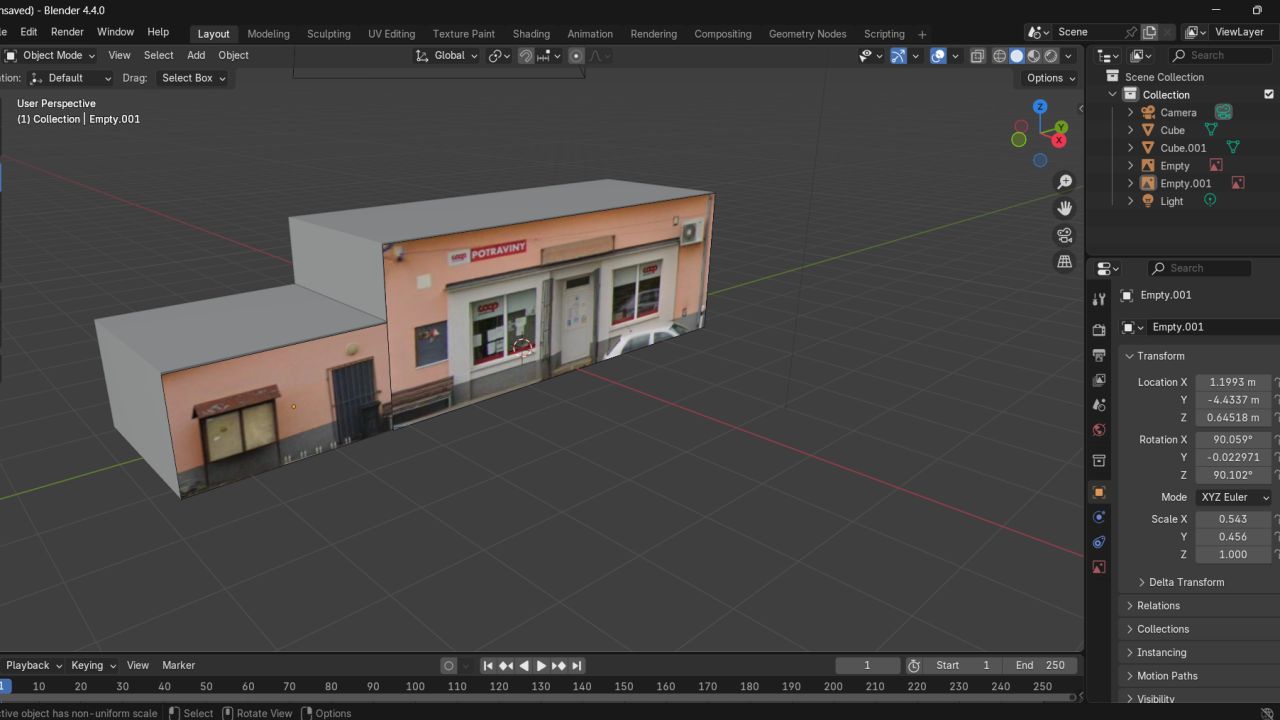Play the animation forward
The height and width of the screenshot is (720, 1280).
pyautogui.click(x=541, y=665)
